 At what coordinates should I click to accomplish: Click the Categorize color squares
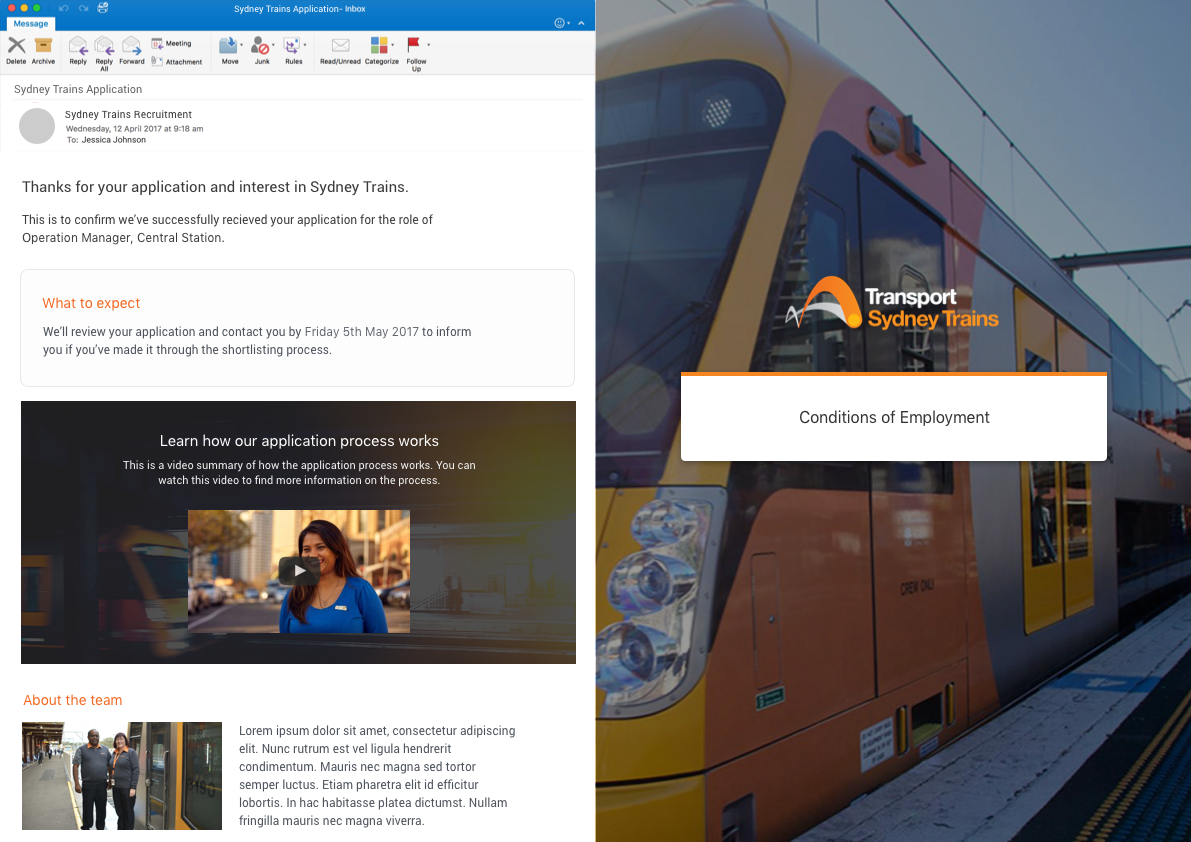pyautogui.click(x=379, y=45)
